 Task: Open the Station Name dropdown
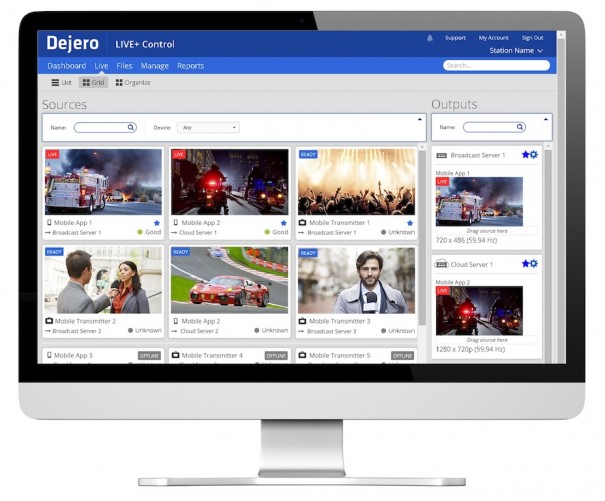516,50
